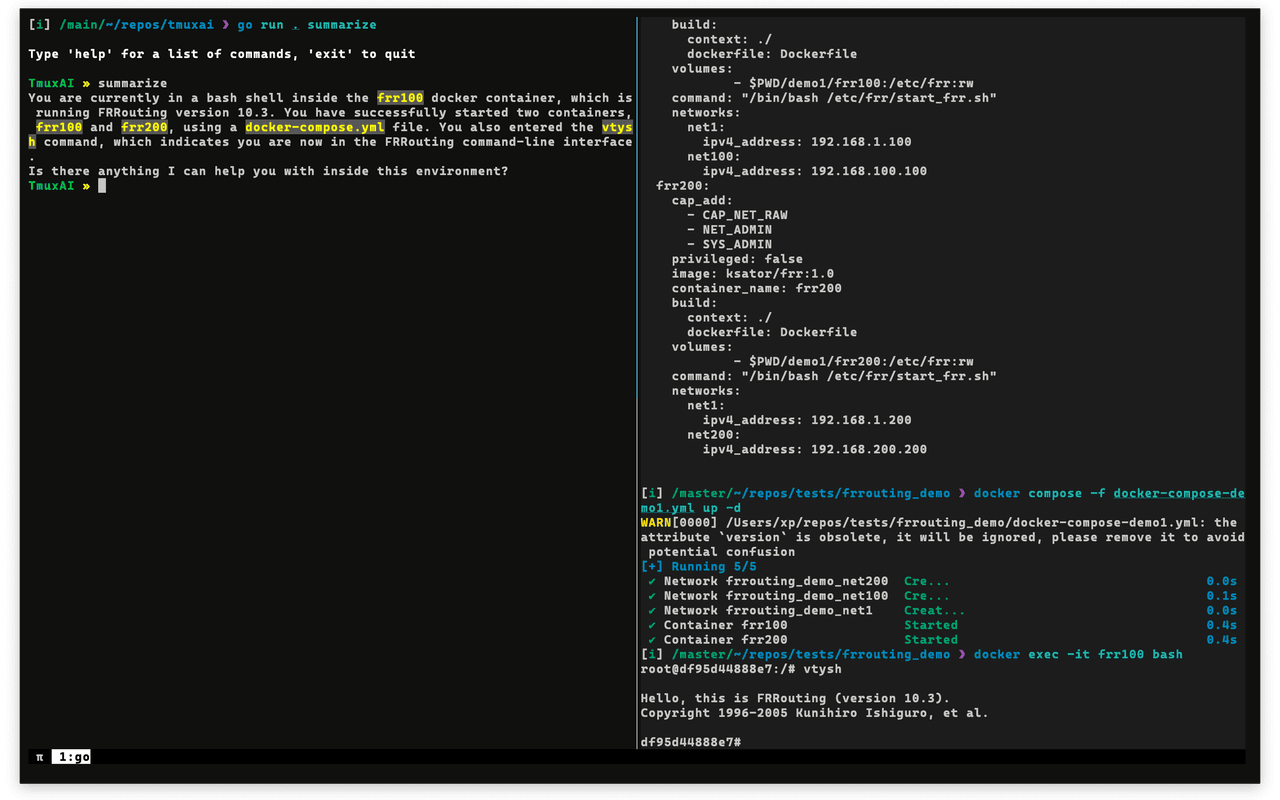The height and width of the screenshot is (800, 1280).
Task: Click the ❯ chevron before docker compose
Action: (960, 493)
